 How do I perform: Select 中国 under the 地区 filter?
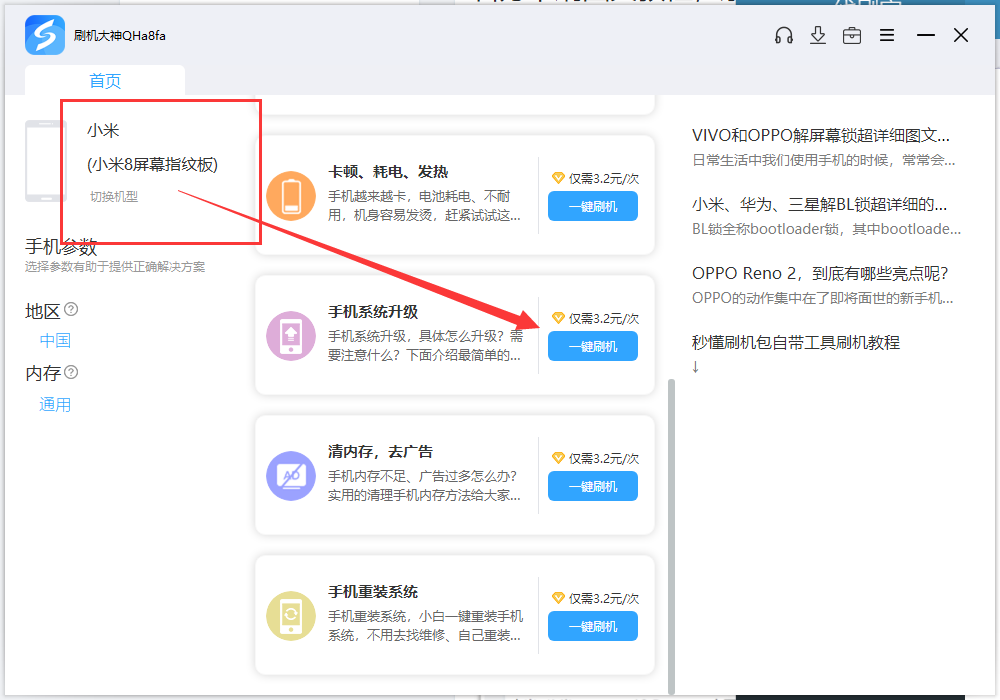(54, 339)
